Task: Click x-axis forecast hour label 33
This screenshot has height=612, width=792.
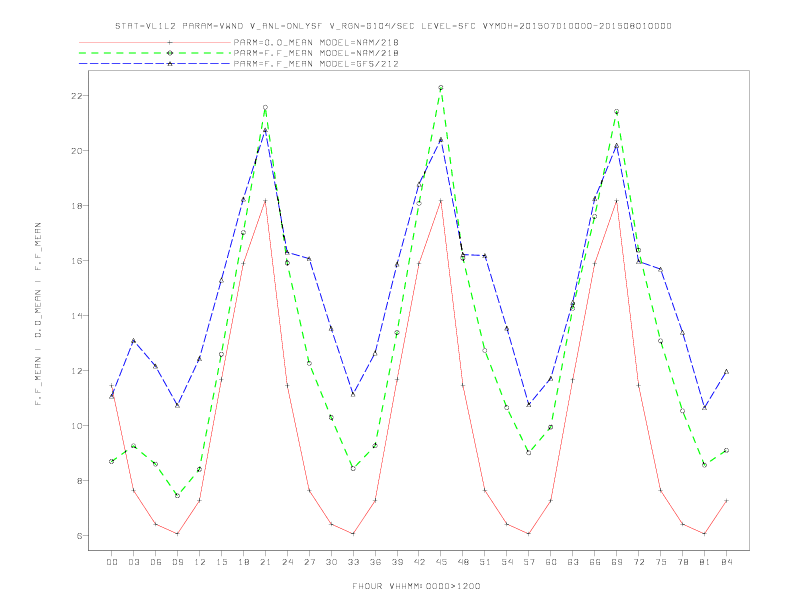Action: pos(353,562)
